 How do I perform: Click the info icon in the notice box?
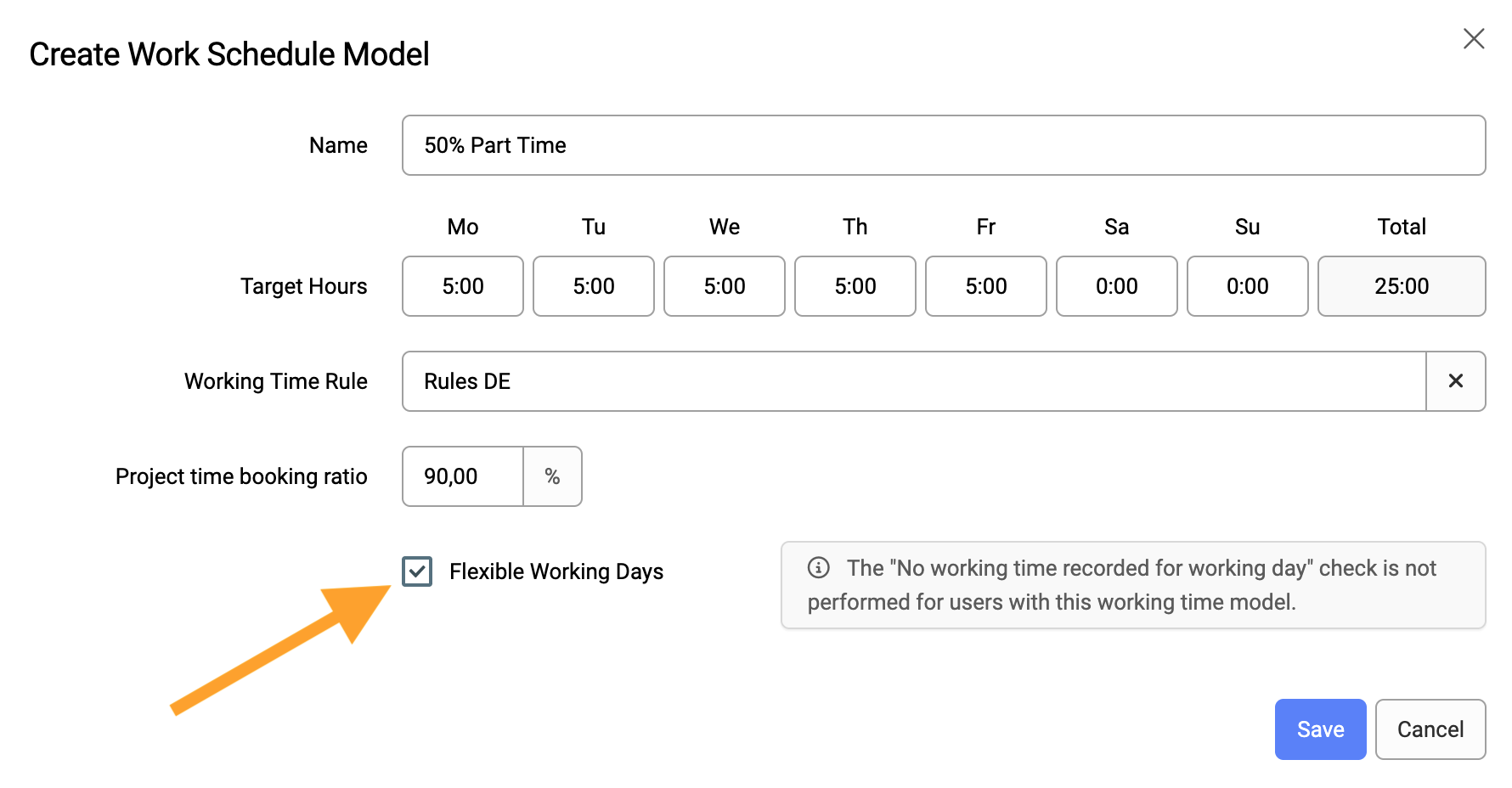818,567
